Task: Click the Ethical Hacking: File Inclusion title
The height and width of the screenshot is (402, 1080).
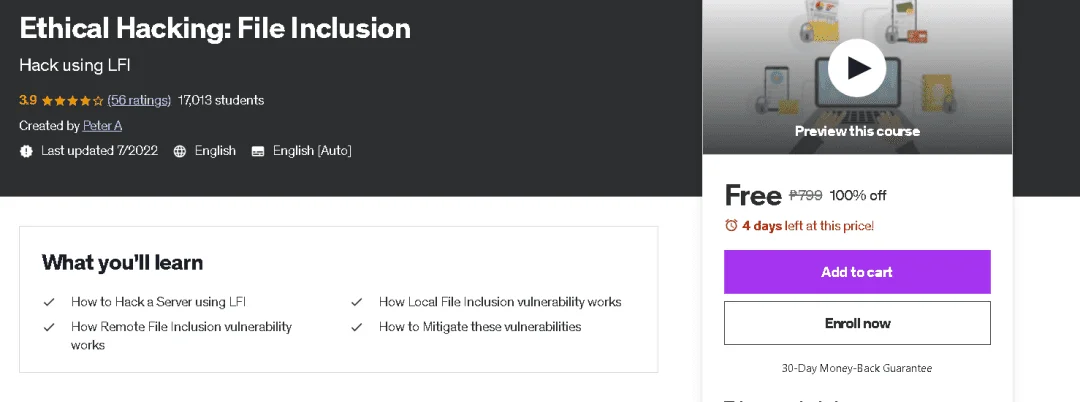Action: pyautogui.click(x=215, y=28)
